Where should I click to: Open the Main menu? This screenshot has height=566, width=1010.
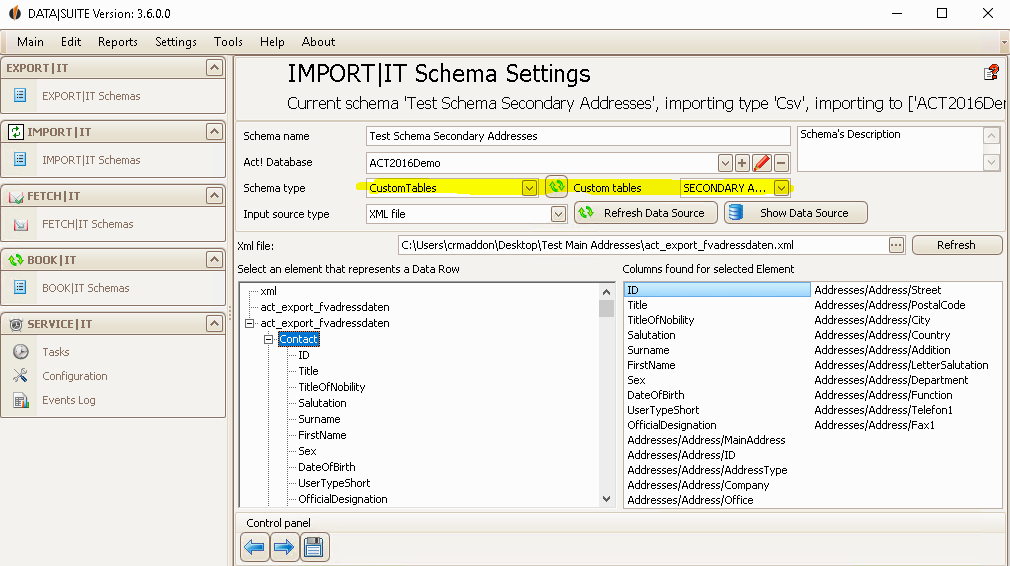(x=30, y=42)
